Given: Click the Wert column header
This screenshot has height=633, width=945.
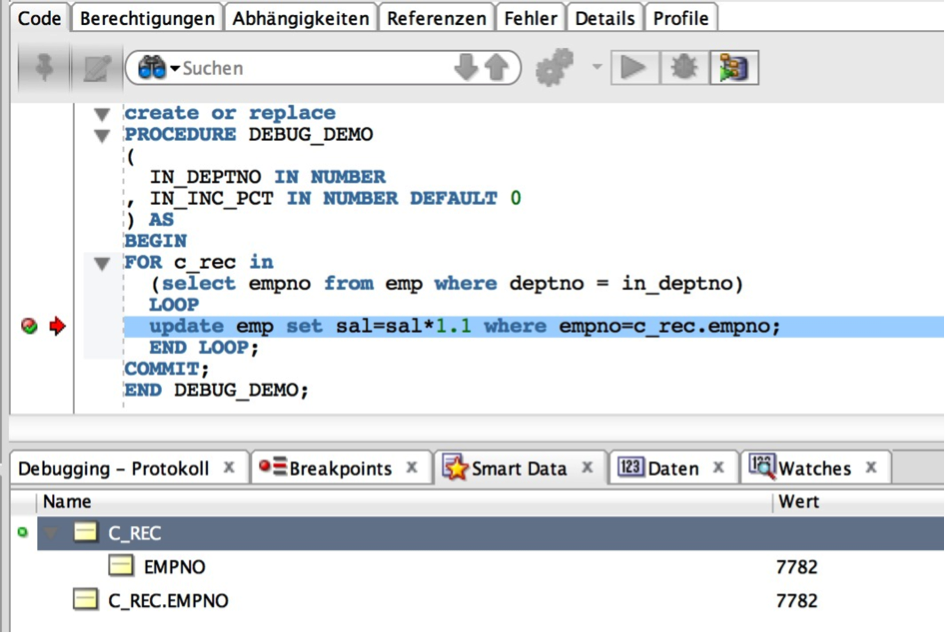Looking at the screenshot, I should (858, 502).
